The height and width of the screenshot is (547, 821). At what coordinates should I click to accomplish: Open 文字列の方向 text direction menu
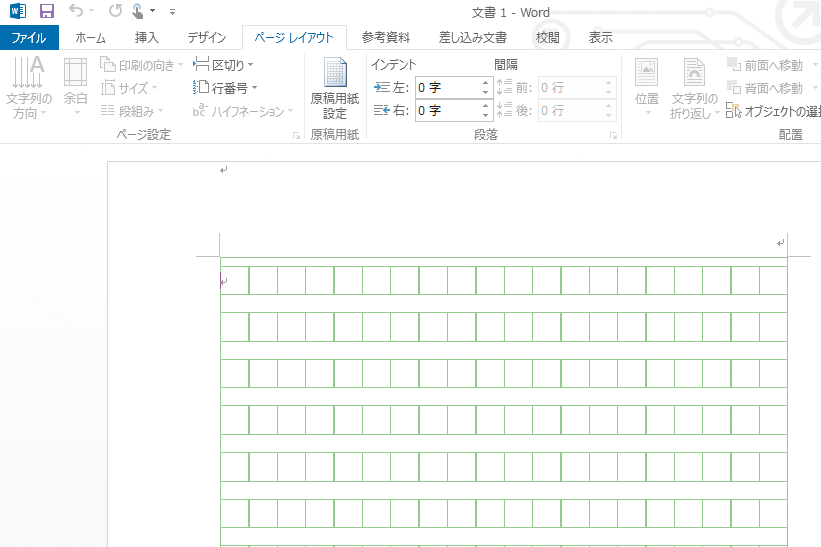[28, 88]
